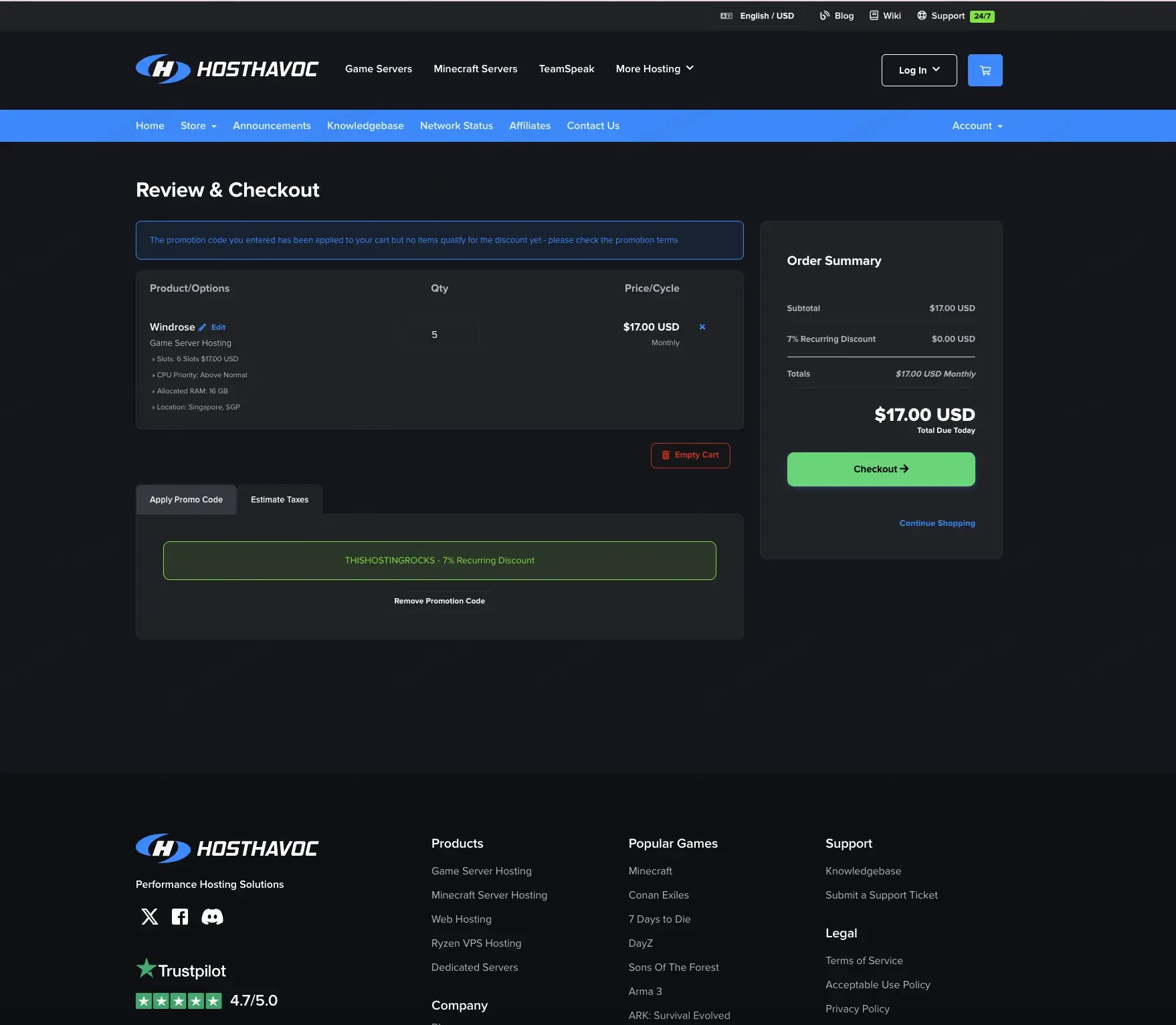Screen dimensions: 1176x1025
Task: Open Affiliates page
Action: [530, 126]
